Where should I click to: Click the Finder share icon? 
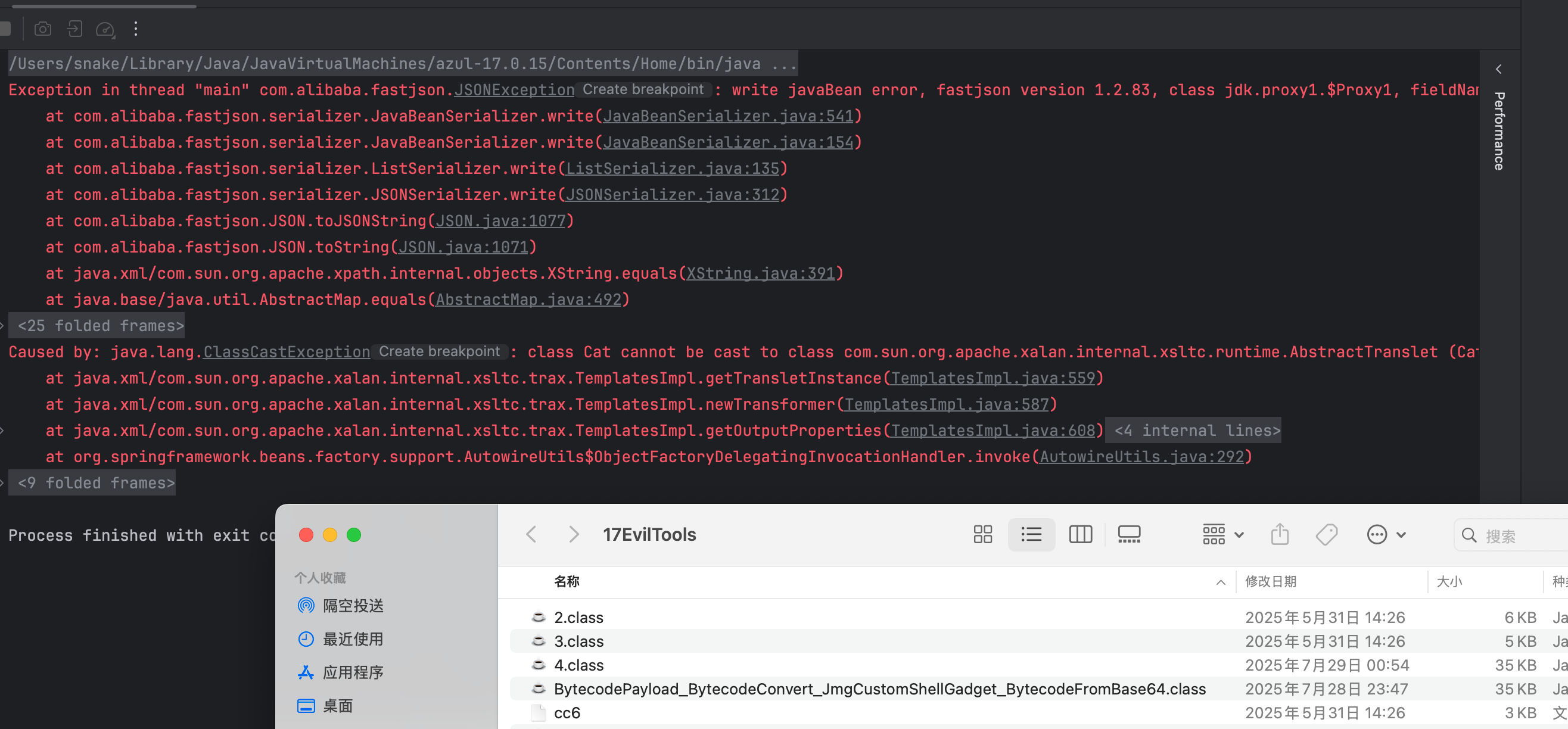tap(1280, 534)
